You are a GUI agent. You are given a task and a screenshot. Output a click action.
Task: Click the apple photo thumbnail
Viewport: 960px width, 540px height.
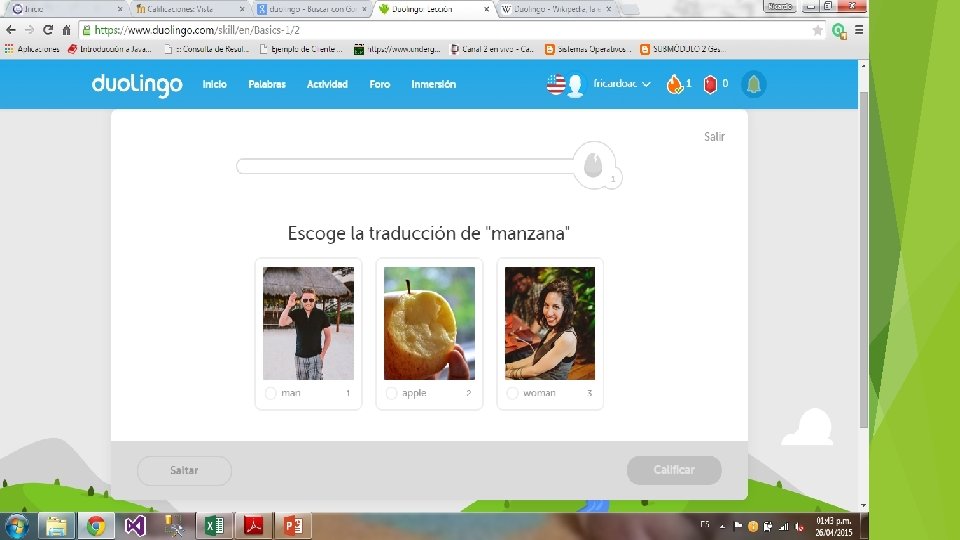(429, 323)
